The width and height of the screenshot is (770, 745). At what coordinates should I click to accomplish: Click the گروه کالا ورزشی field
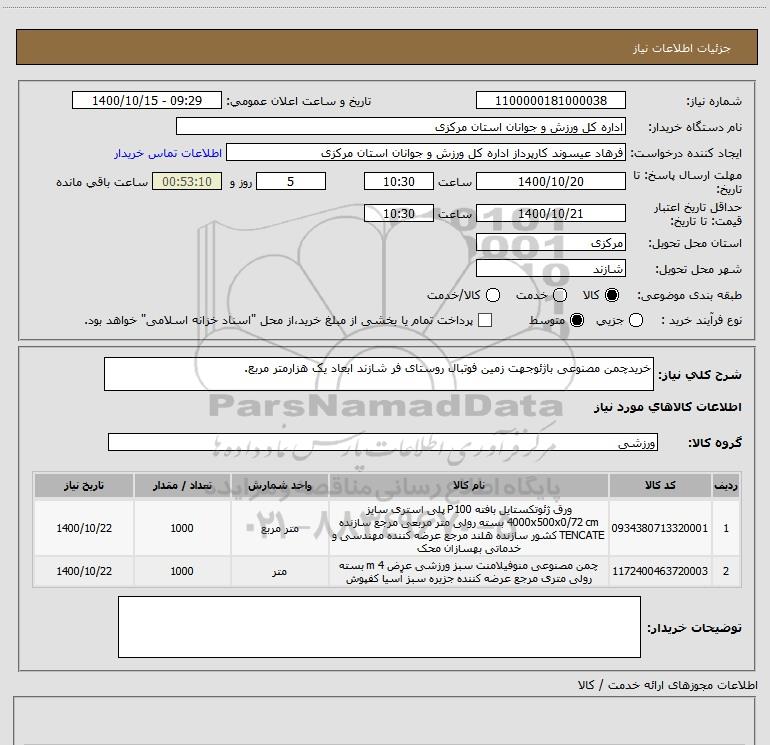tap(383, 442)
